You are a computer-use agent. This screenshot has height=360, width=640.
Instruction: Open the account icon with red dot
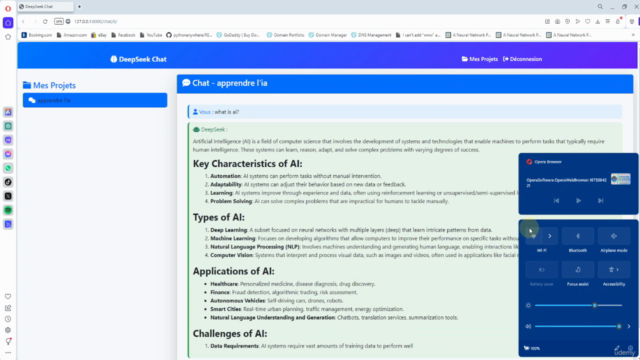click(x=618, y=21)
